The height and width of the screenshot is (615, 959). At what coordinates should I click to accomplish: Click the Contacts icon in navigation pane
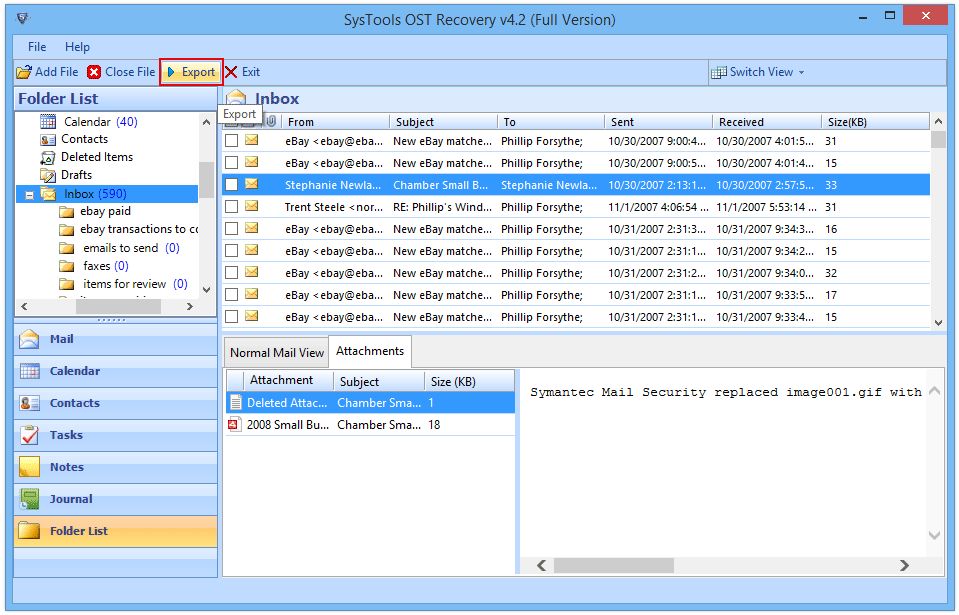tap(29, 403)
